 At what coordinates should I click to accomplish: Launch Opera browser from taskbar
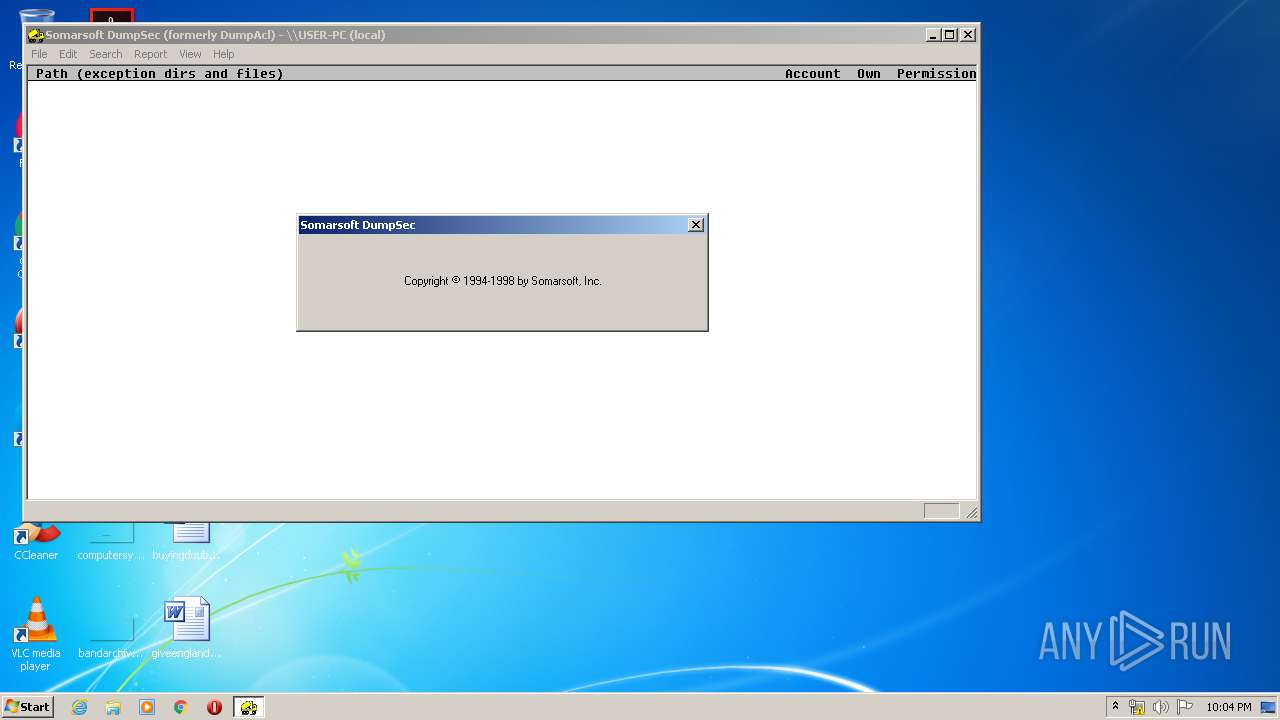tap(214, 707)
